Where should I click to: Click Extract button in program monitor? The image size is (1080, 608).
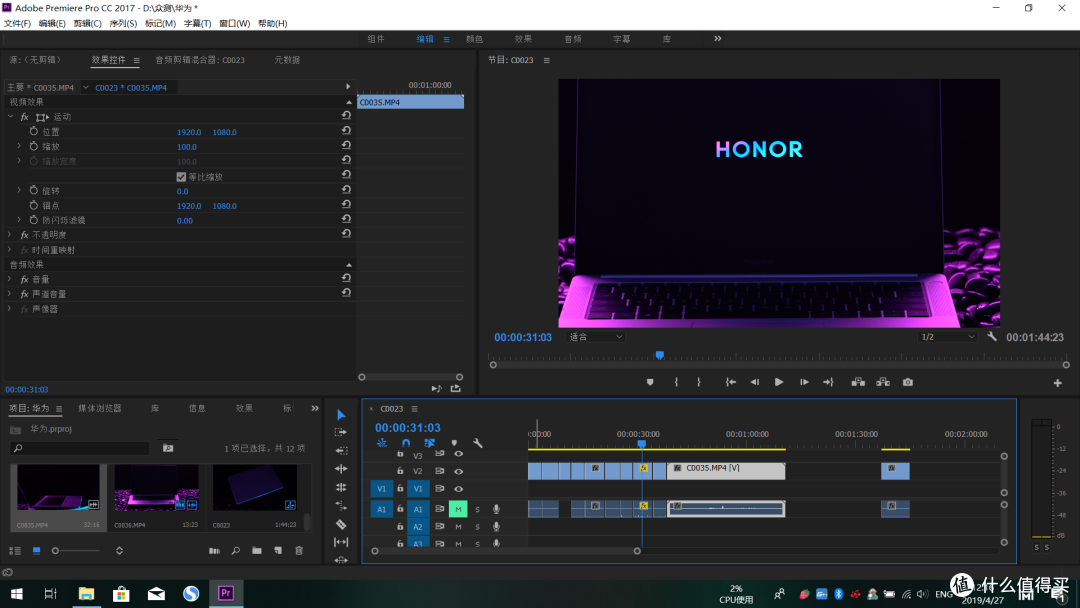pyautogui.click(x=883, y=382)
